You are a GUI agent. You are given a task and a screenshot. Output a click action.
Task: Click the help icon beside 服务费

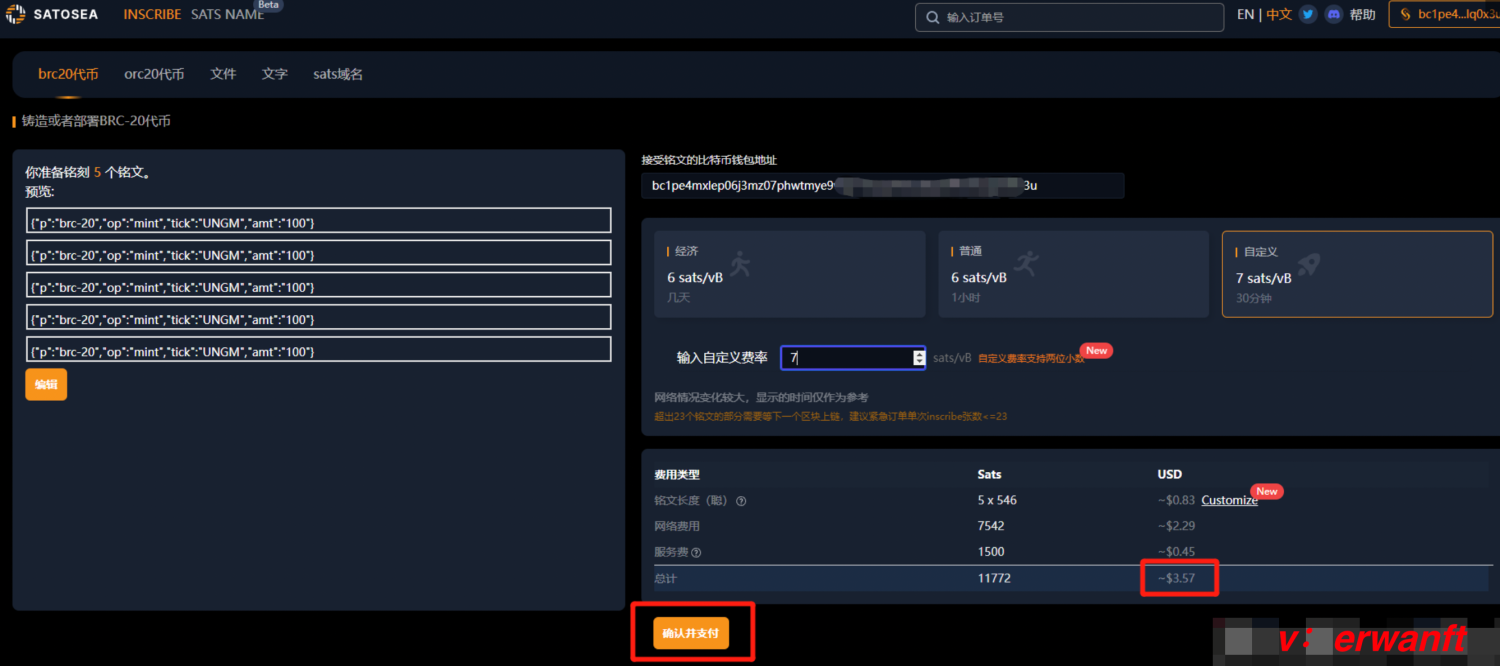(x=696, y=552)
